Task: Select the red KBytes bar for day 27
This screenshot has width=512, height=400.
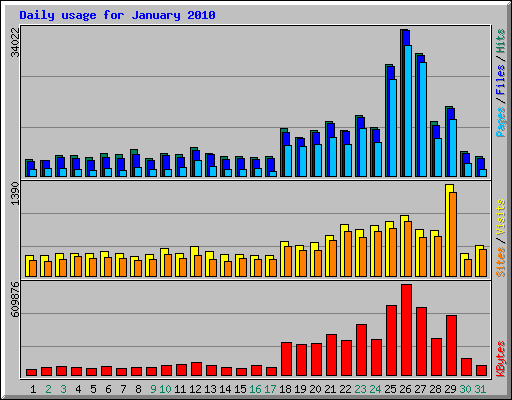Action: [421, 342]
